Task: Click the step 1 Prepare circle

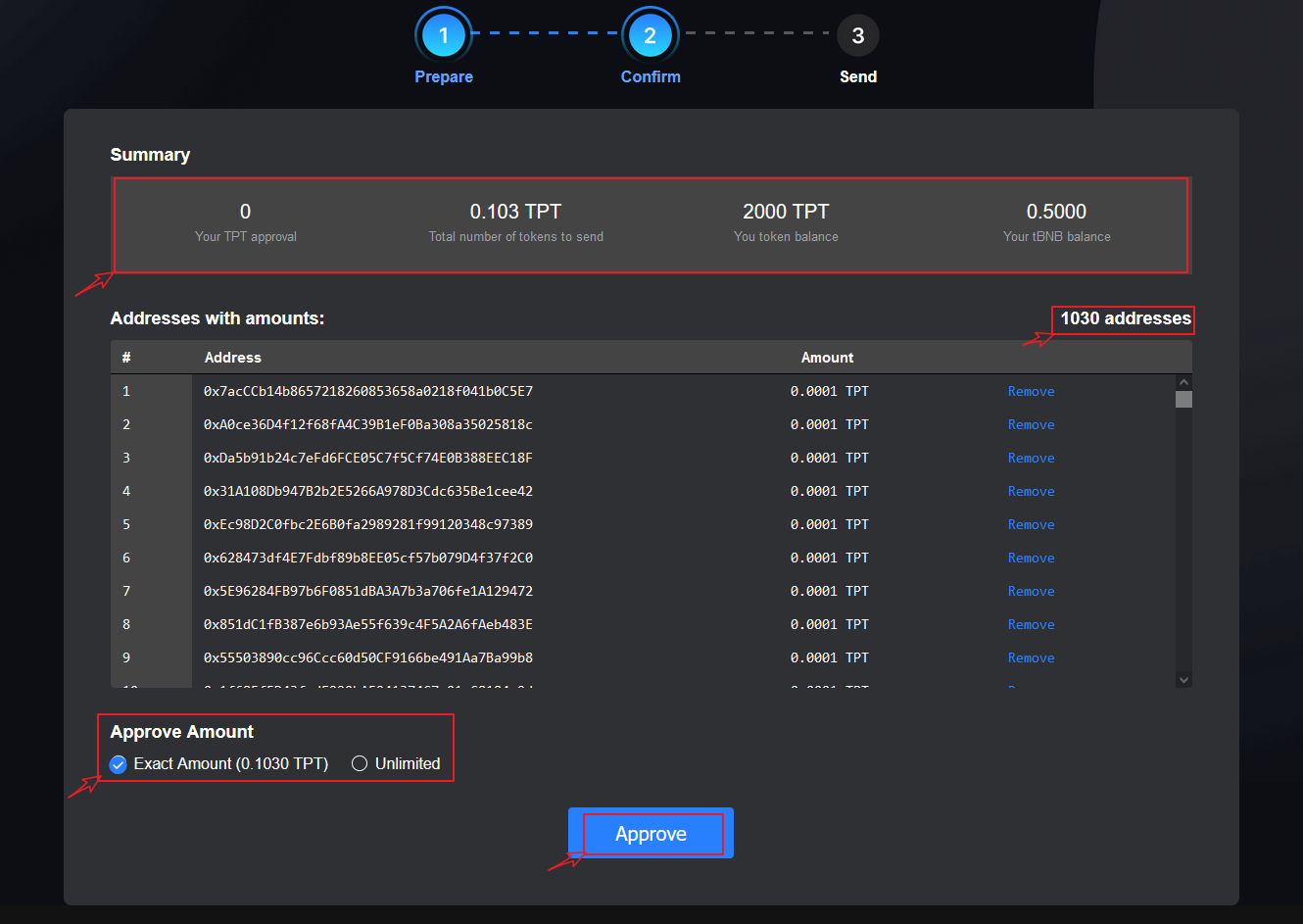Action: click(x=444, y=35)
